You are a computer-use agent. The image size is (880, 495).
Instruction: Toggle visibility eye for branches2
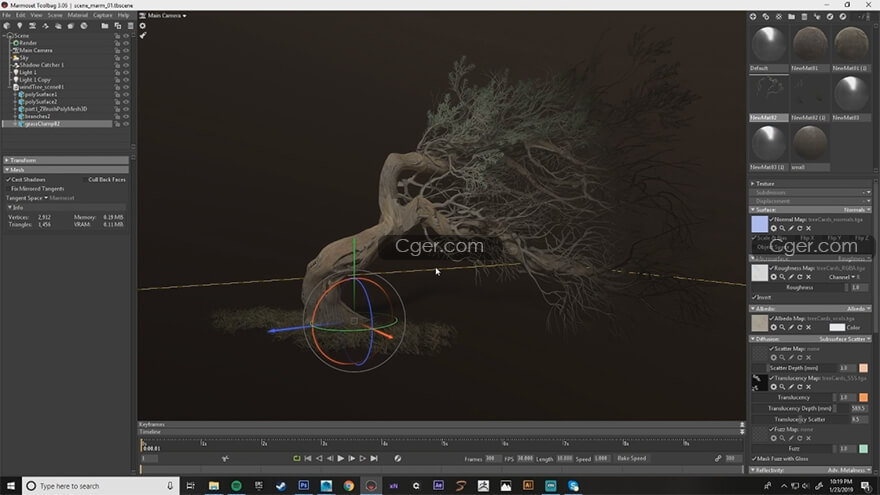(x=126, y=116)
